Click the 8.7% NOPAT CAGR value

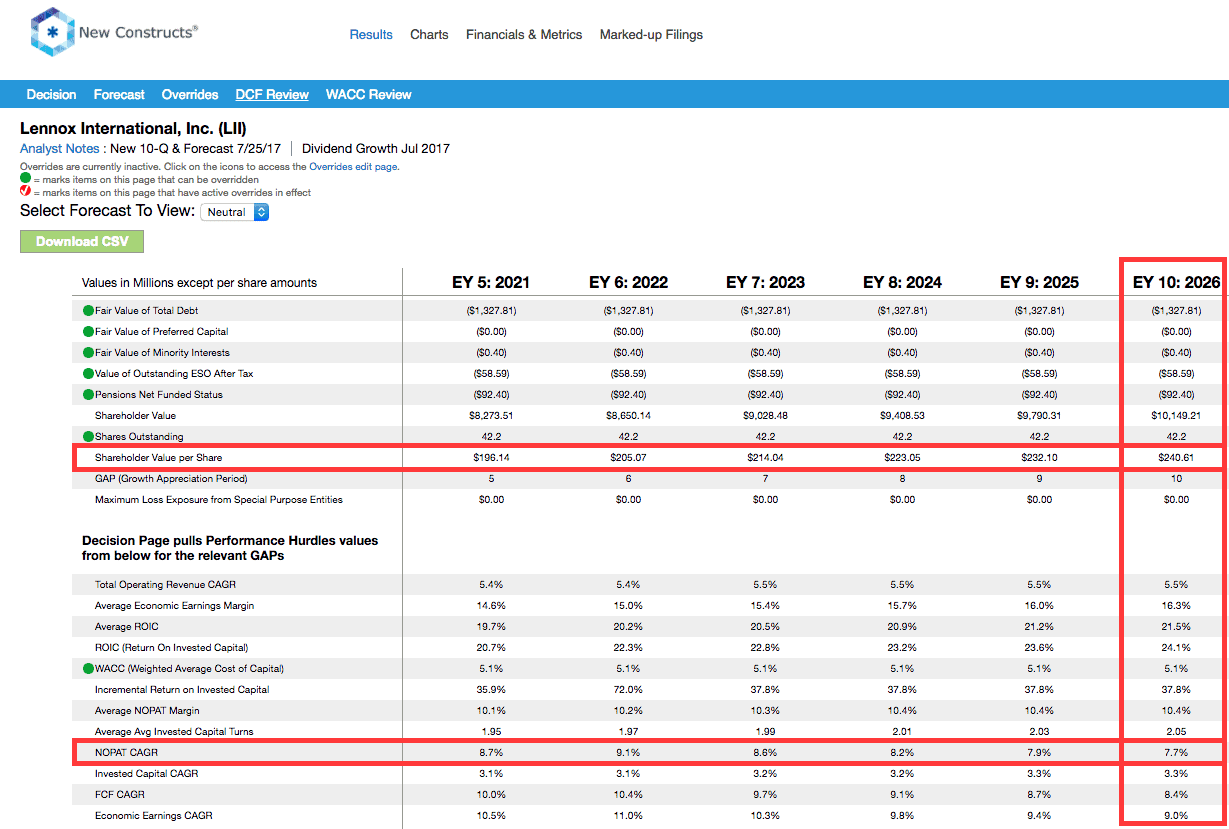click(x=491, y=753)
